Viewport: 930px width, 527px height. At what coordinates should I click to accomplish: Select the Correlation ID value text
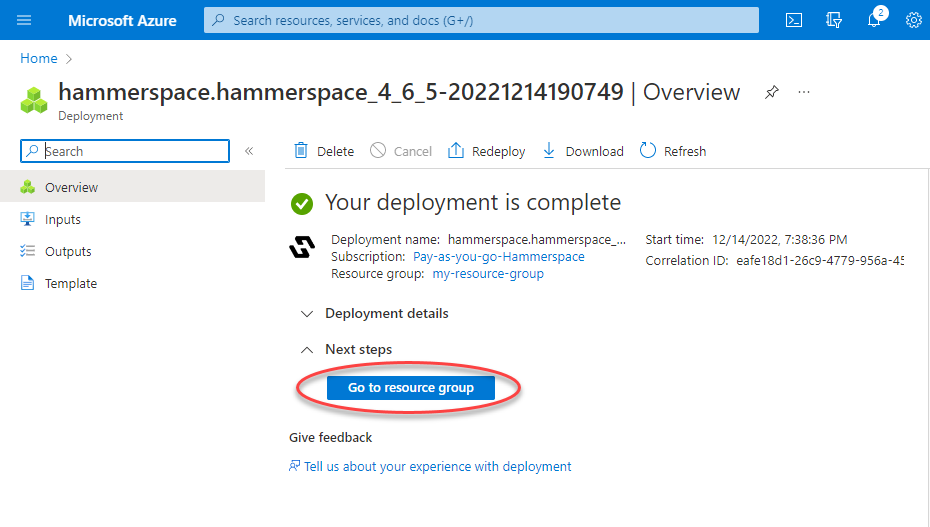click(820, 261)
